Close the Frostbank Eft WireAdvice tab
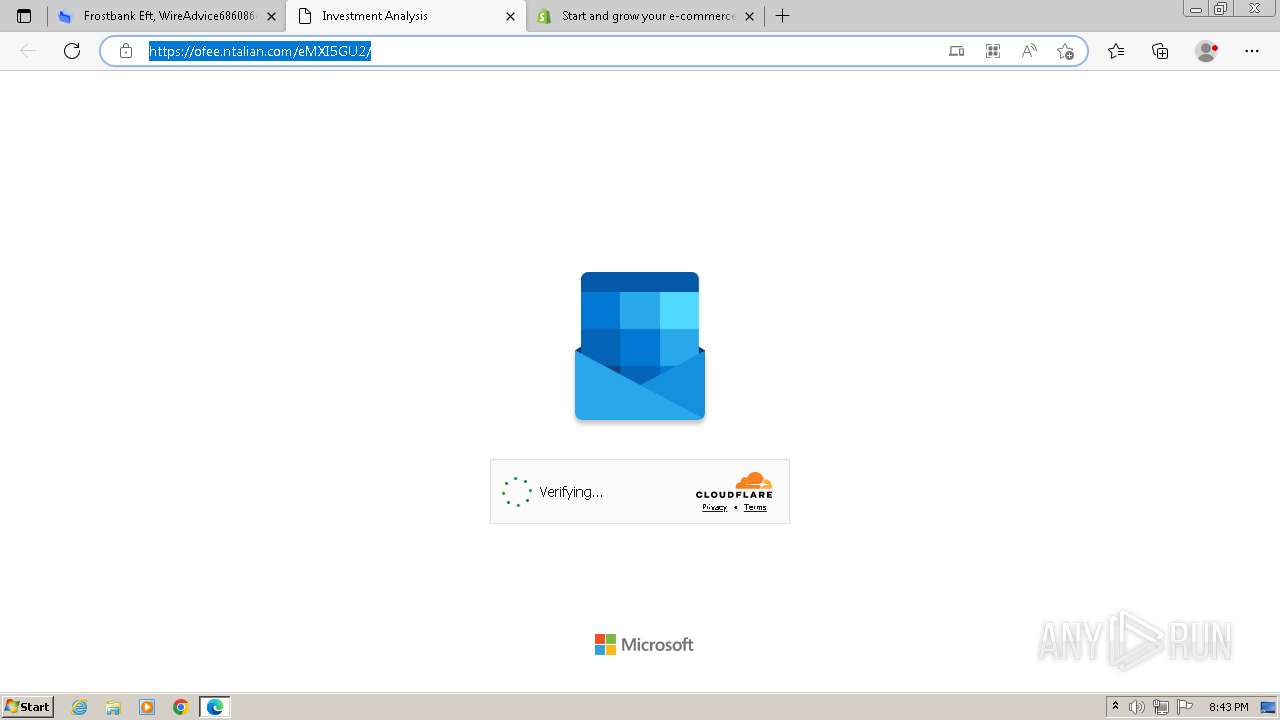 (271, 16)
